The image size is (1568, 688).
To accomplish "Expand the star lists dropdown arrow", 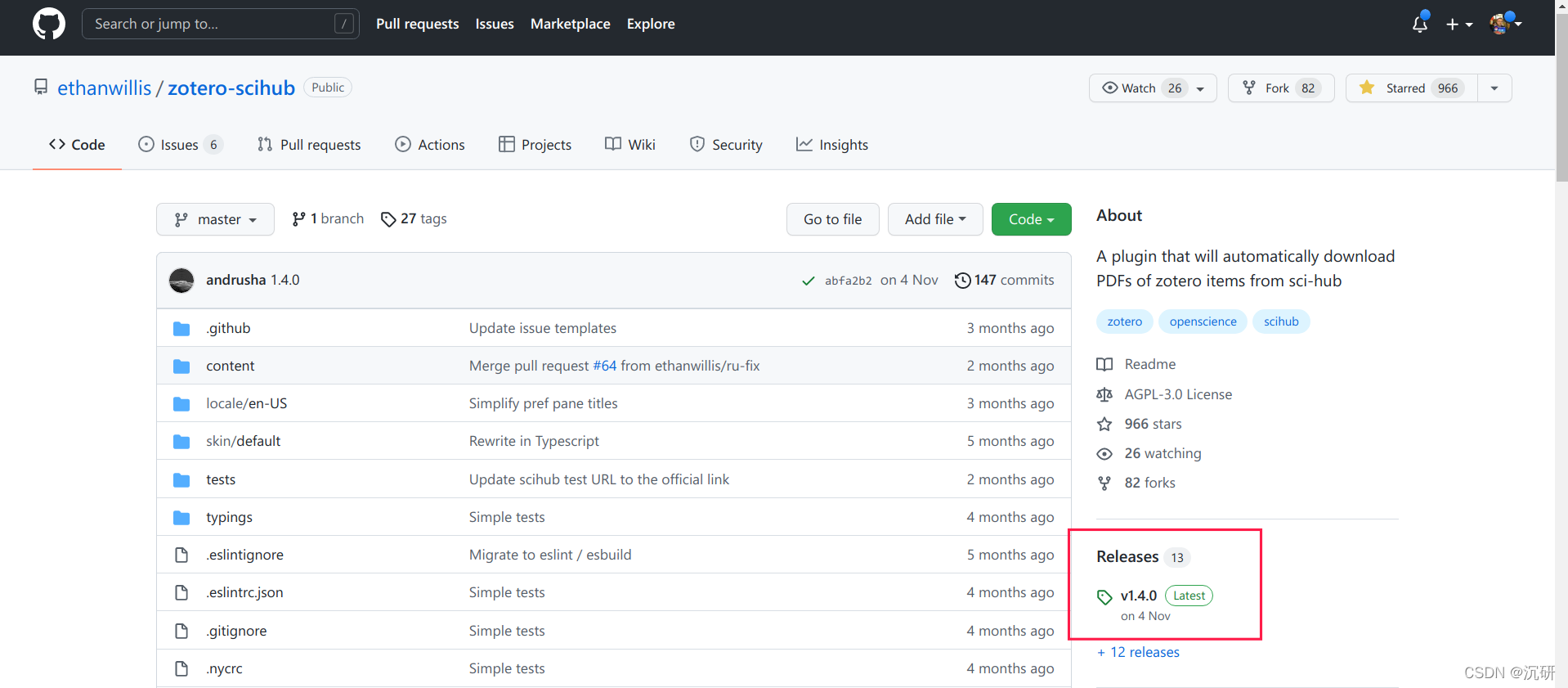I will click(1494, 88).
